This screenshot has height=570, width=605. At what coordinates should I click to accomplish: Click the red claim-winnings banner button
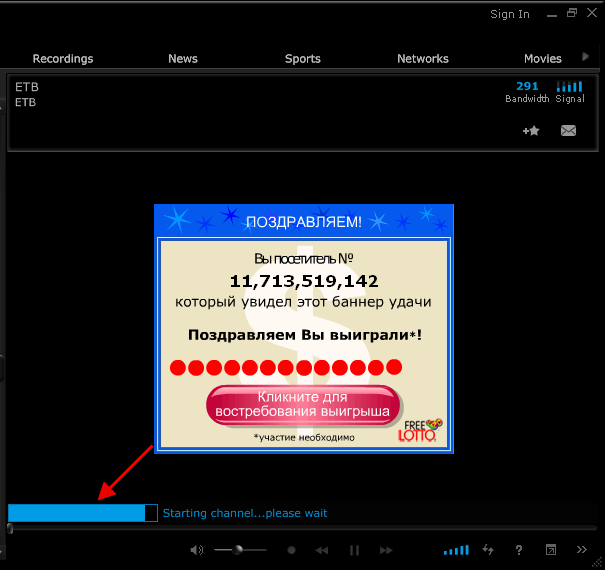(x=302, y=404)
